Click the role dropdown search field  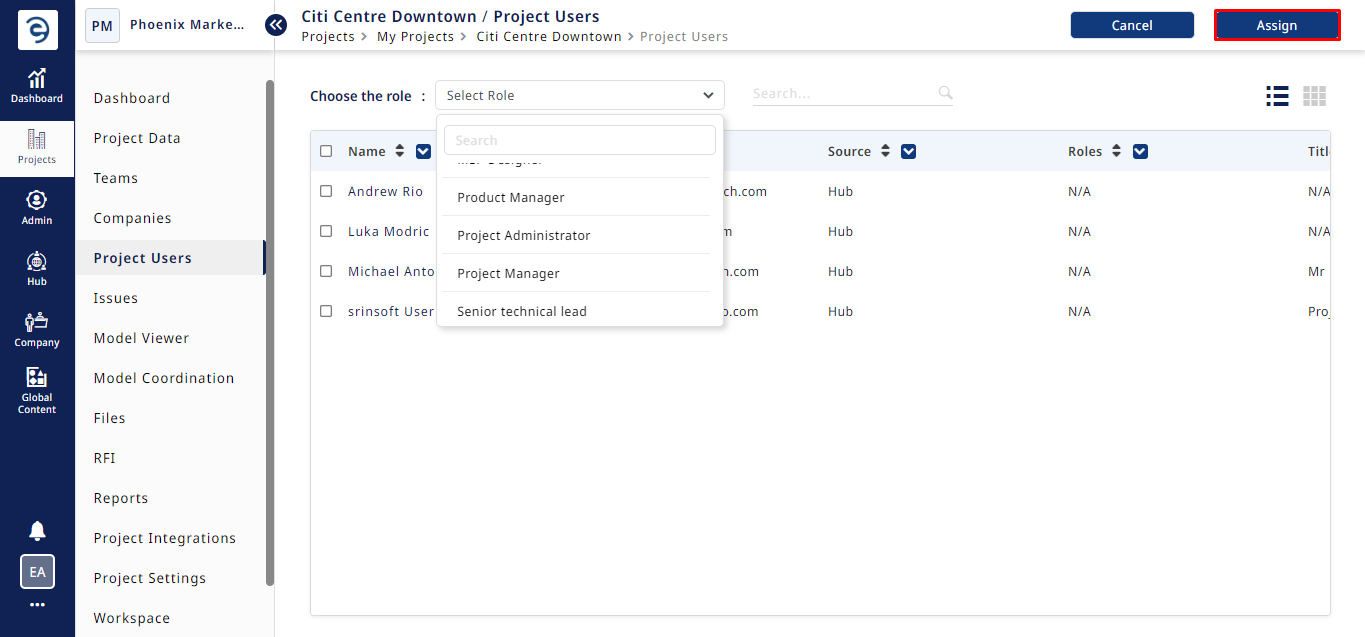click(580, 140)
